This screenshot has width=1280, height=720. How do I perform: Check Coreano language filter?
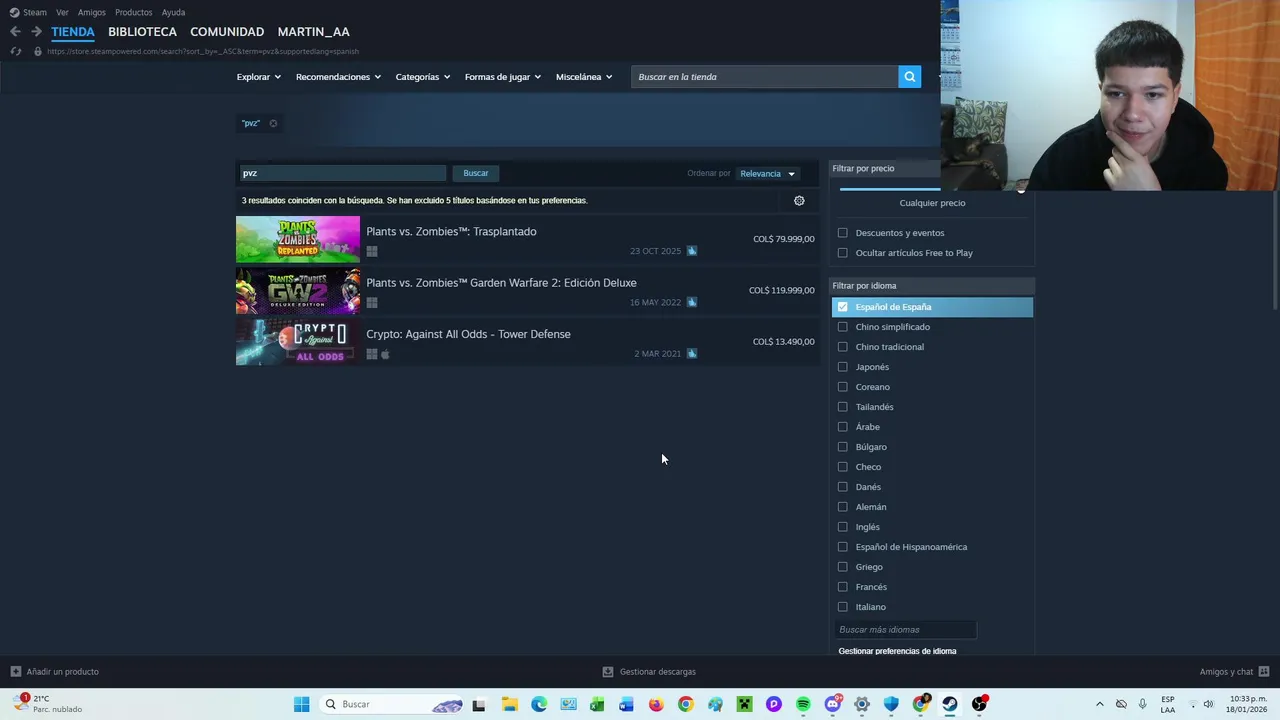click(x=842, y=387)
